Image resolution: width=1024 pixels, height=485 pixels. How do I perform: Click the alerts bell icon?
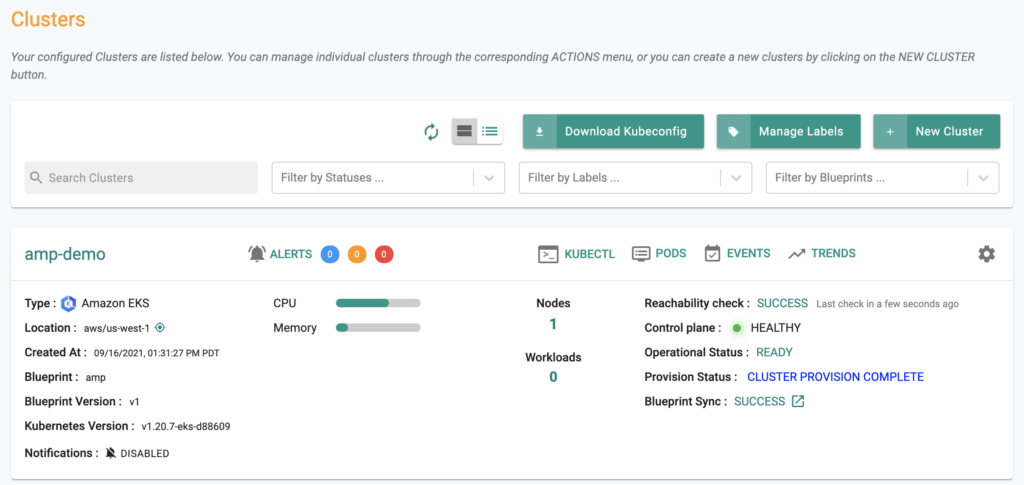pos(257,254)
